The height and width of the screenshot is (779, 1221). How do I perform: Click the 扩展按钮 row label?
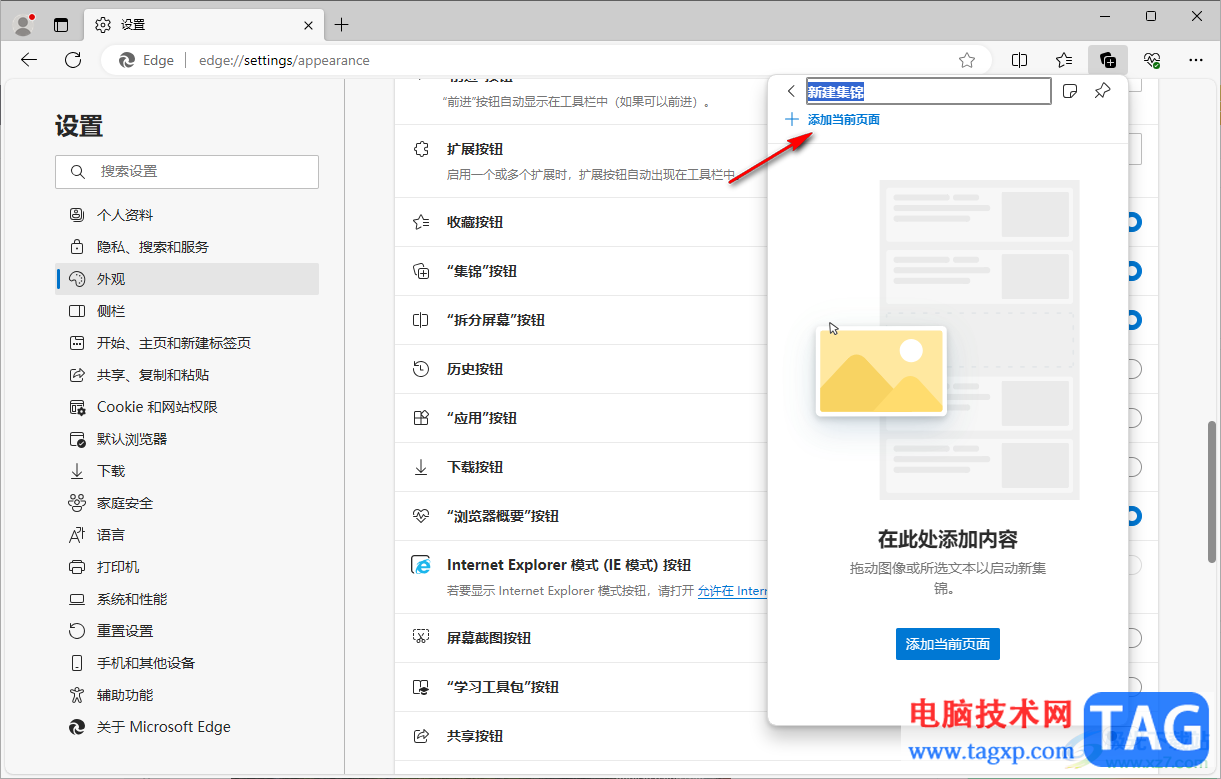click(x=475, y=149)
